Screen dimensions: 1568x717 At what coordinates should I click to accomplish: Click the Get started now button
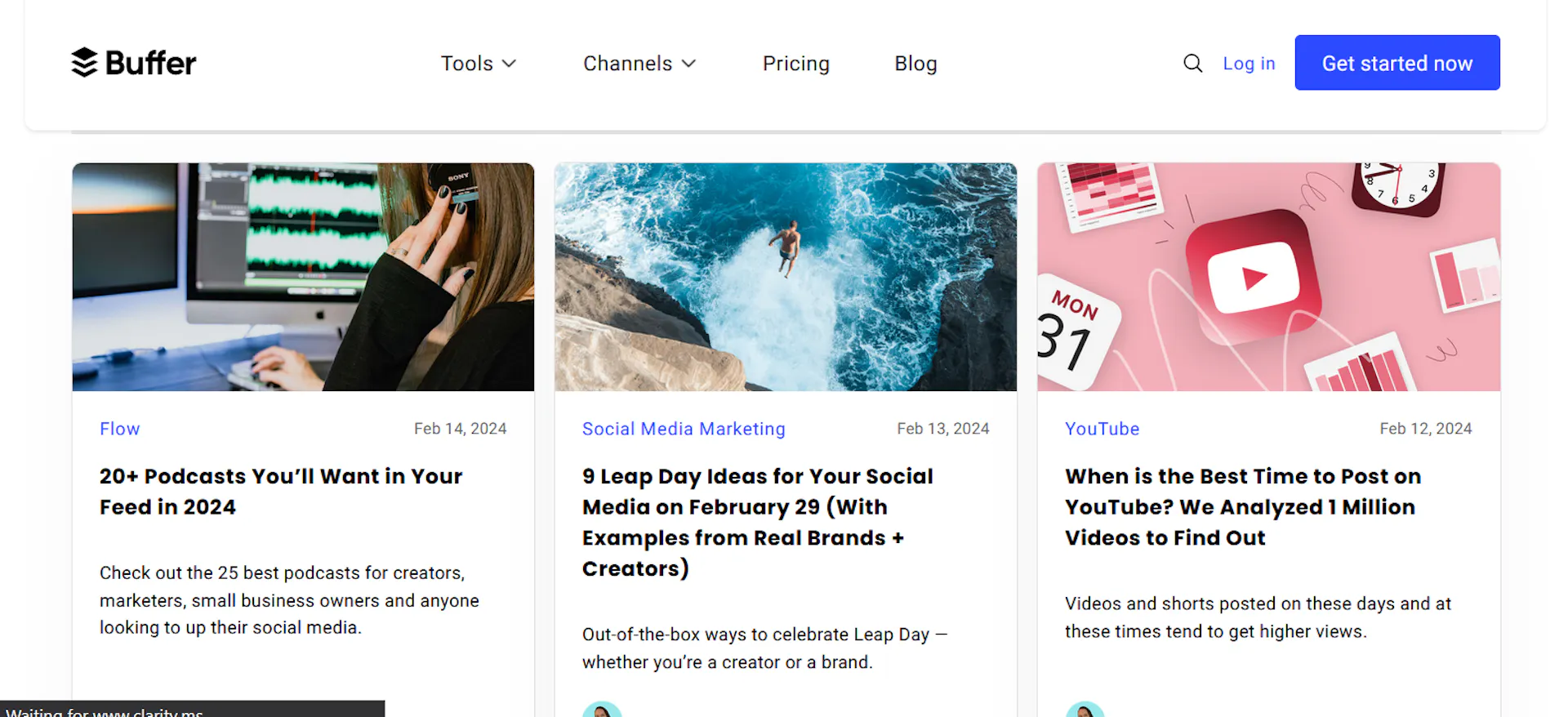tap(1397, 63)
